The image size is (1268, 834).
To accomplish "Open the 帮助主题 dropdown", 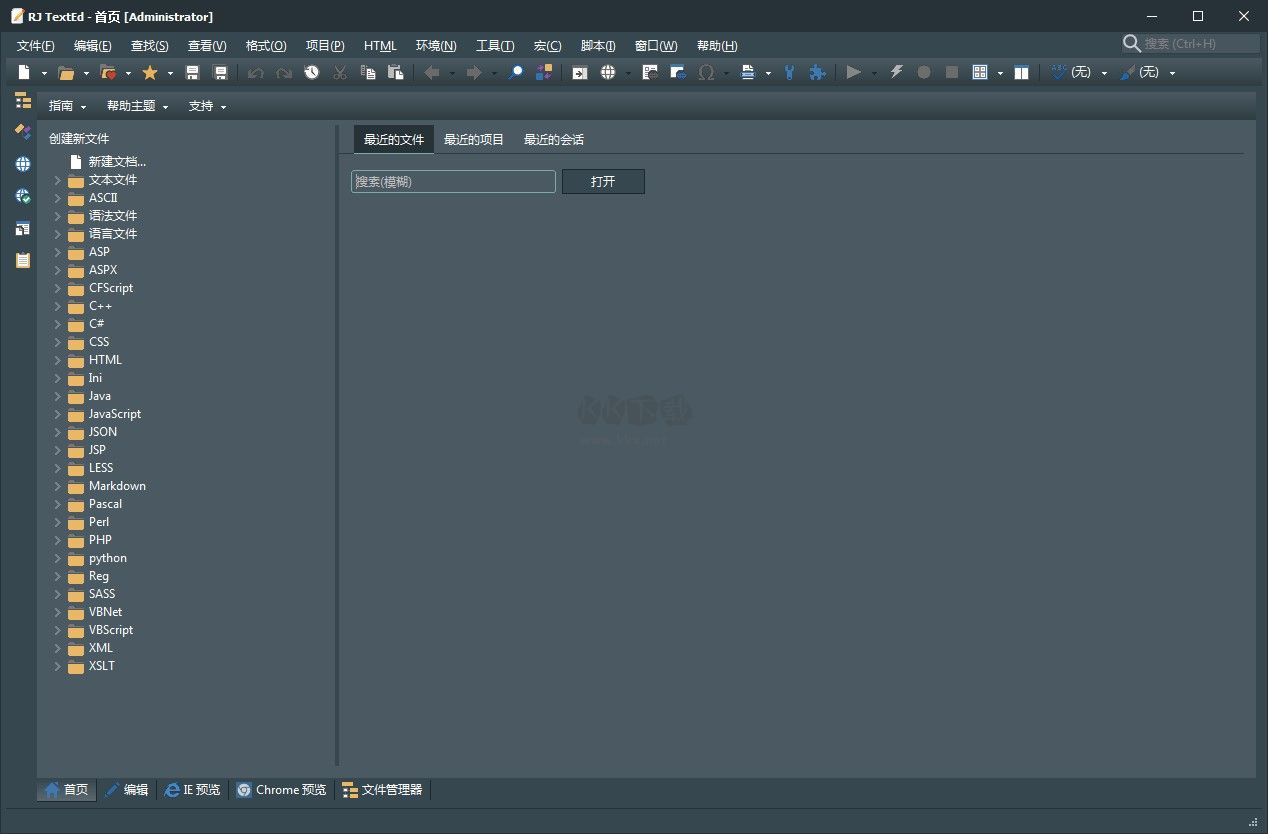I will pyautogui.click(x=137, y=106).
